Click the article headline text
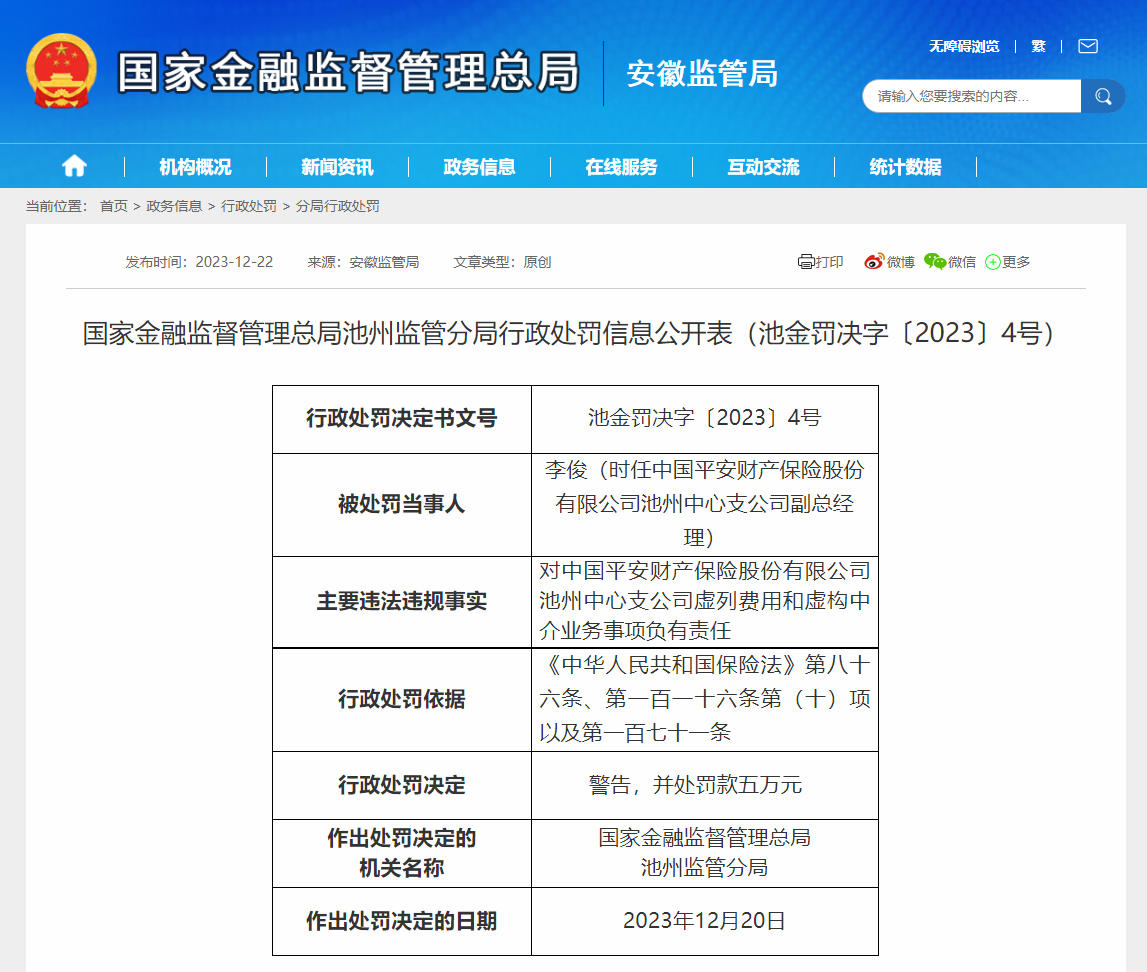 coord(568,333)
